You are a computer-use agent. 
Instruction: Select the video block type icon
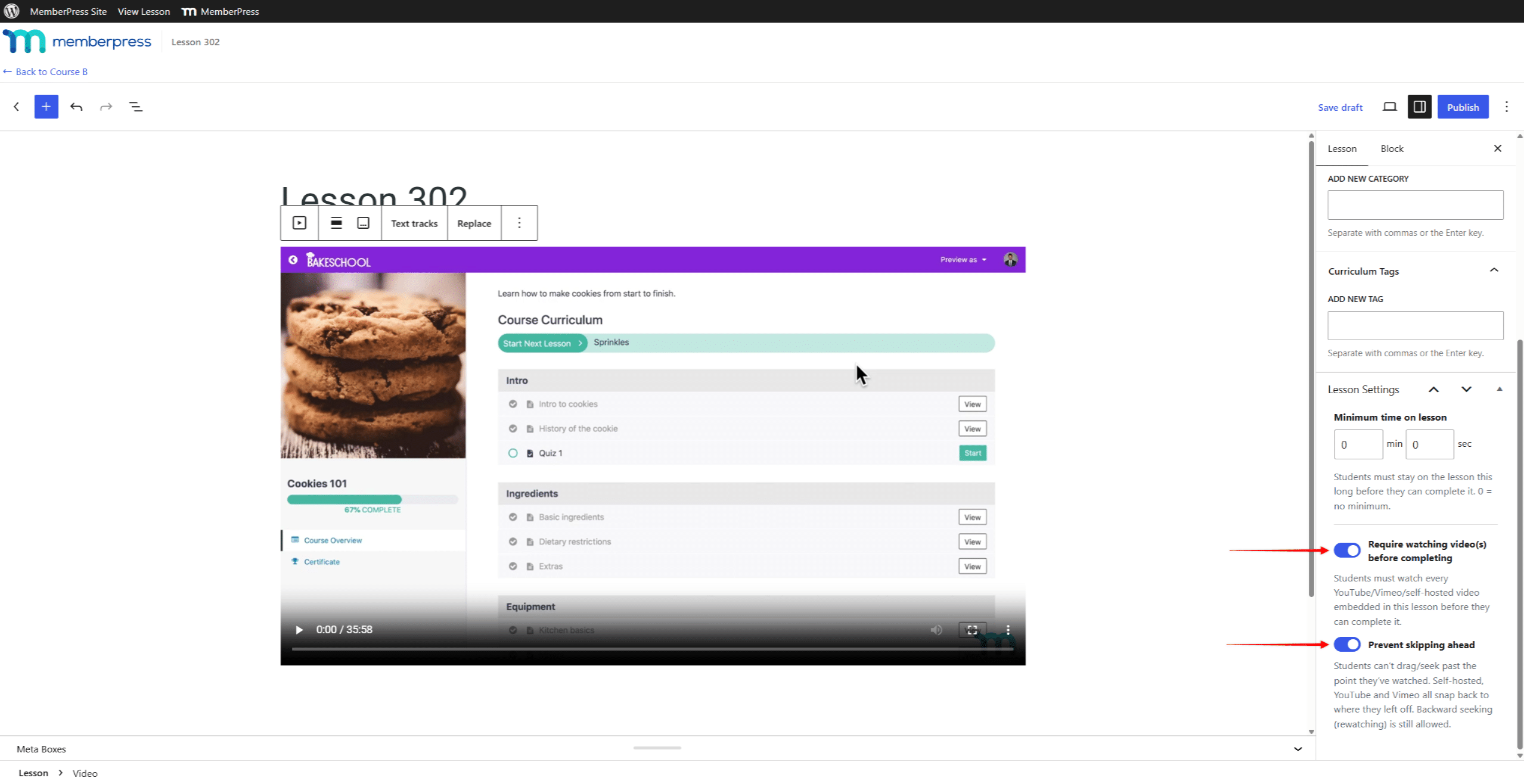tap(299, 223)
